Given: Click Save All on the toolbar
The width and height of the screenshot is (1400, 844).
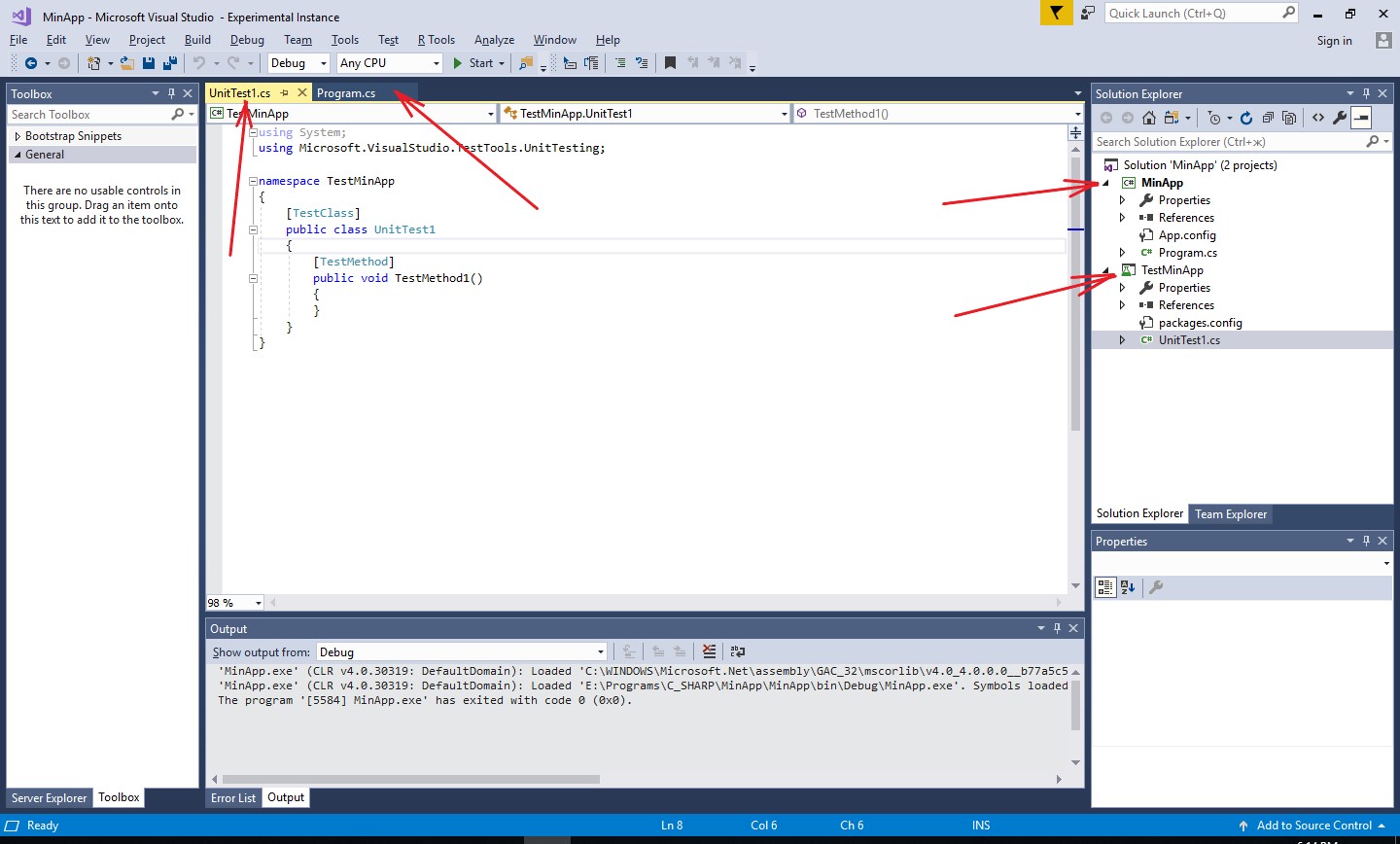Looking at the screenshot, I should 169,63.
